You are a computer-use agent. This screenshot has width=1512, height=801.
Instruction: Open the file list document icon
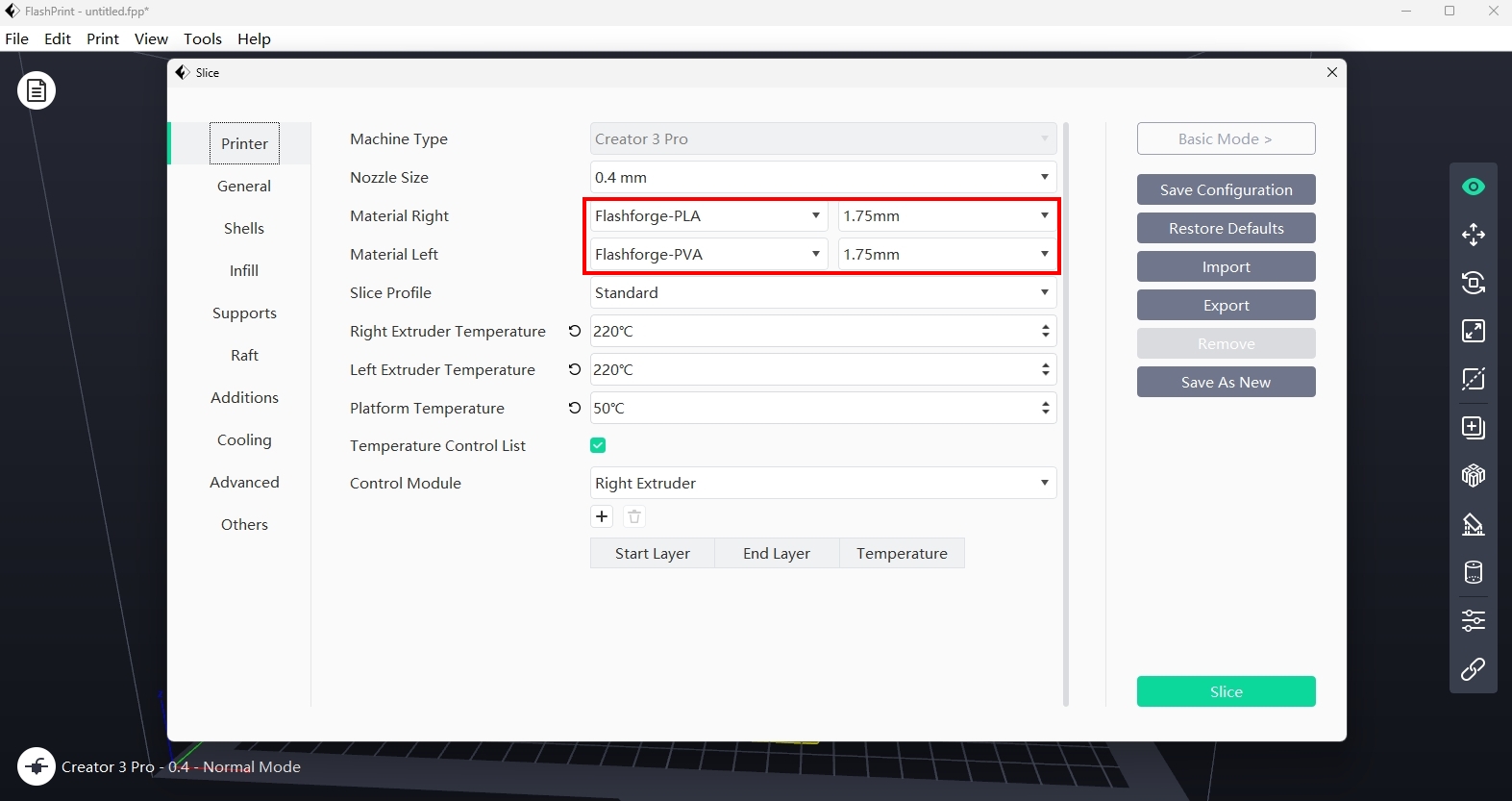(37, 90)
